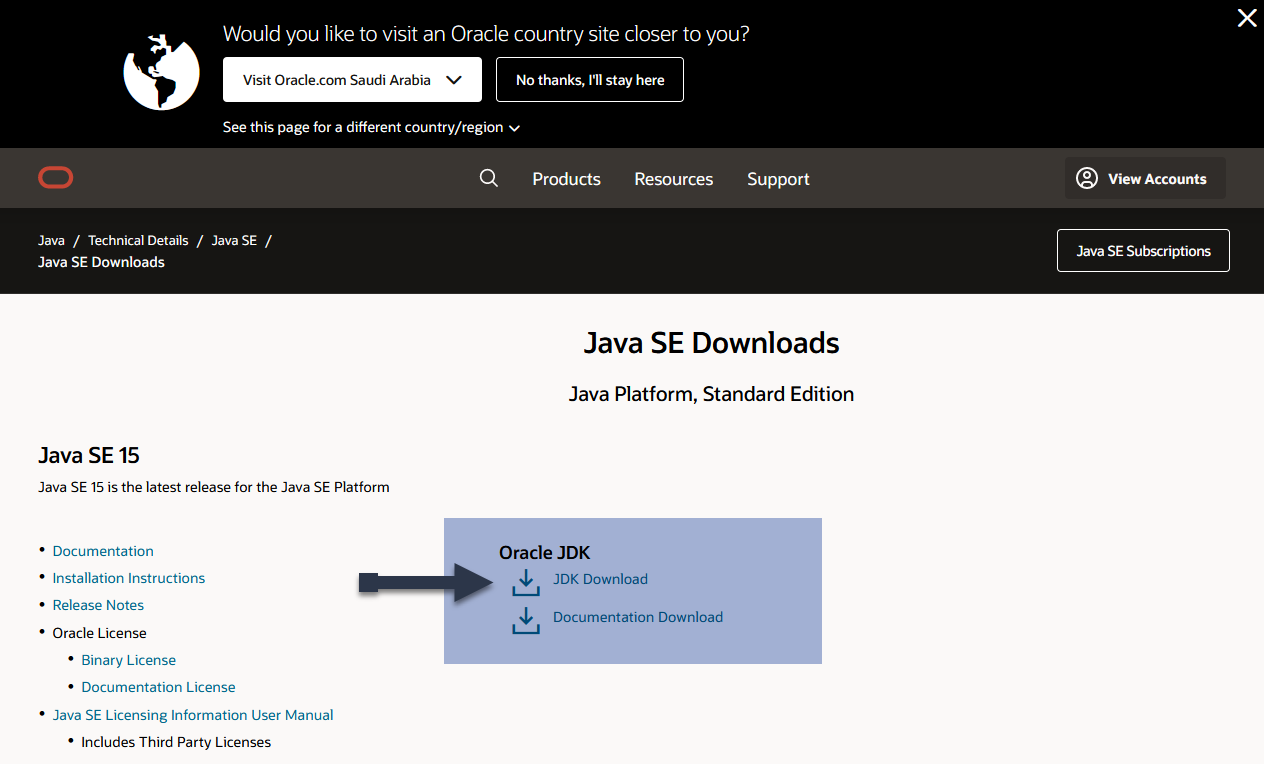Click Java Platform, Standard Edition subtitle

click(712, 394)
